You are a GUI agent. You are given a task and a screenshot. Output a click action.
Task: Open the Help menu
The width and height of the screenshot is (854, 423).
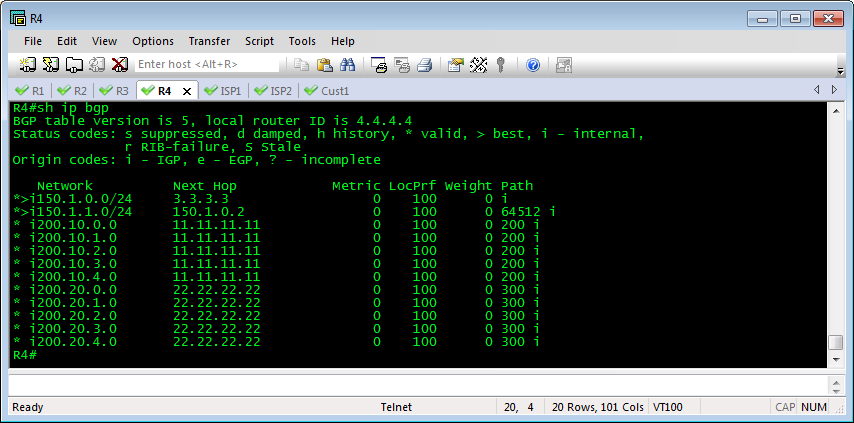tap(343, 41)
